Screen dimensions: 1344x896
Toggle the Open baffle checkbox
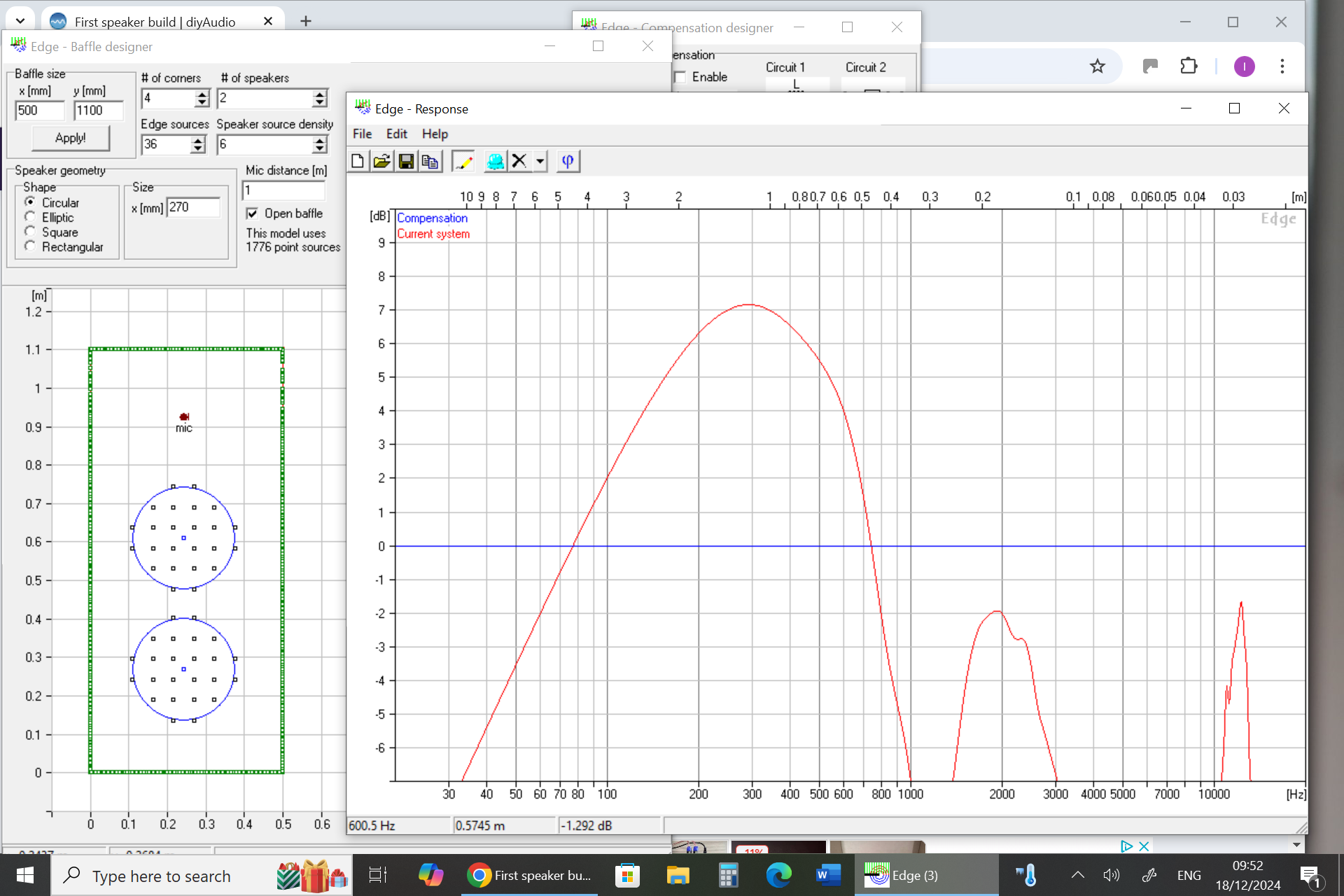pos(252,213)
